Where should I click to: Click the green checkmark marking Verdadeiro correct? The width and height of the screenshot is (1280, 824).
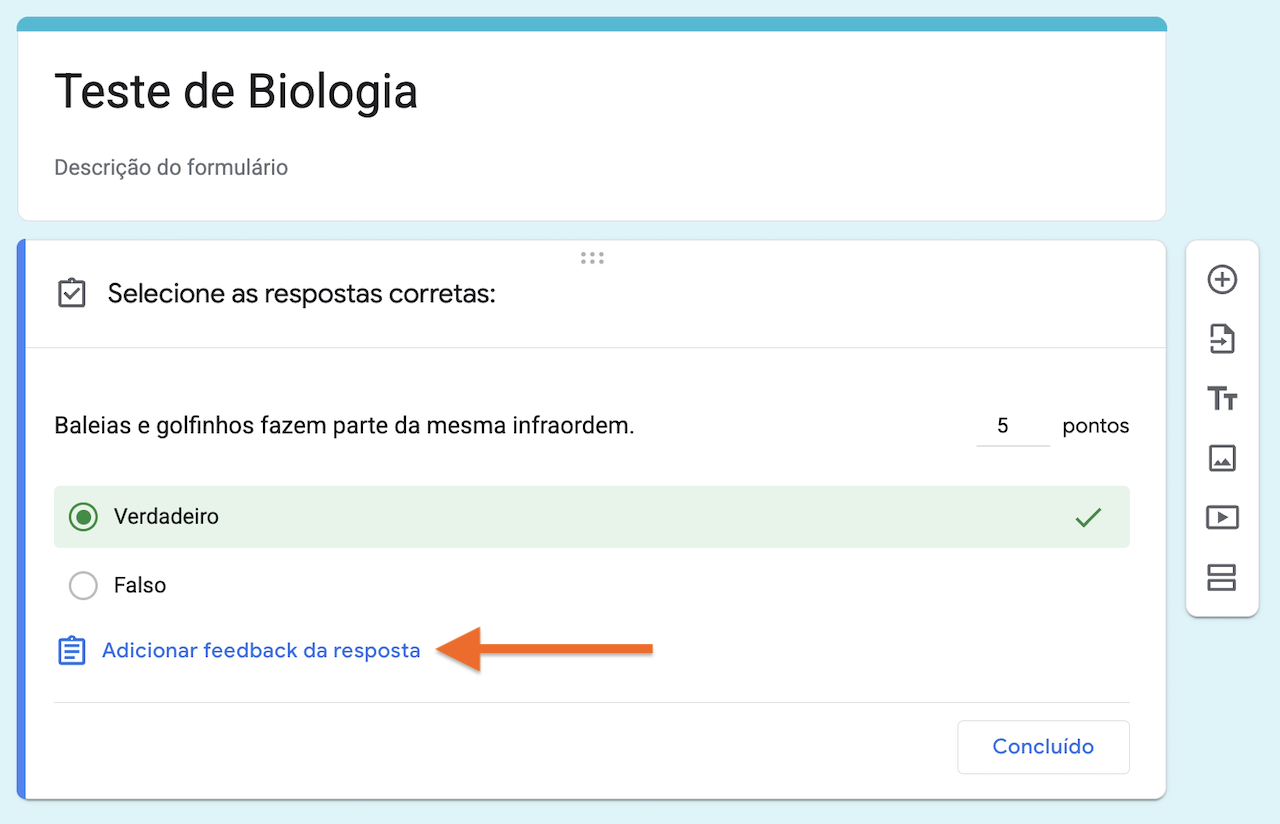click(1088, 517)
